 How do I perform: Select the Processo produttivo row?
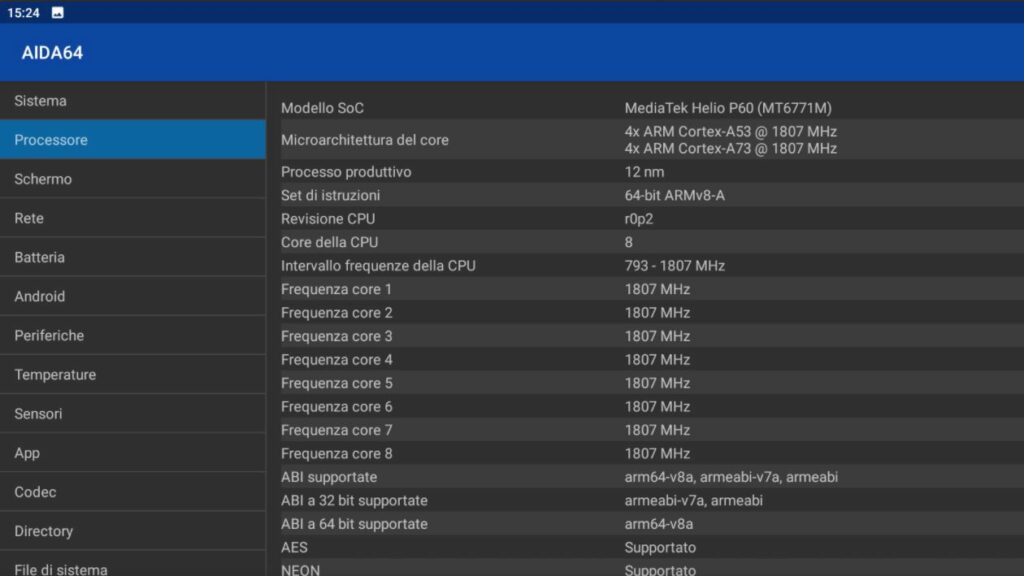point(645,172)
